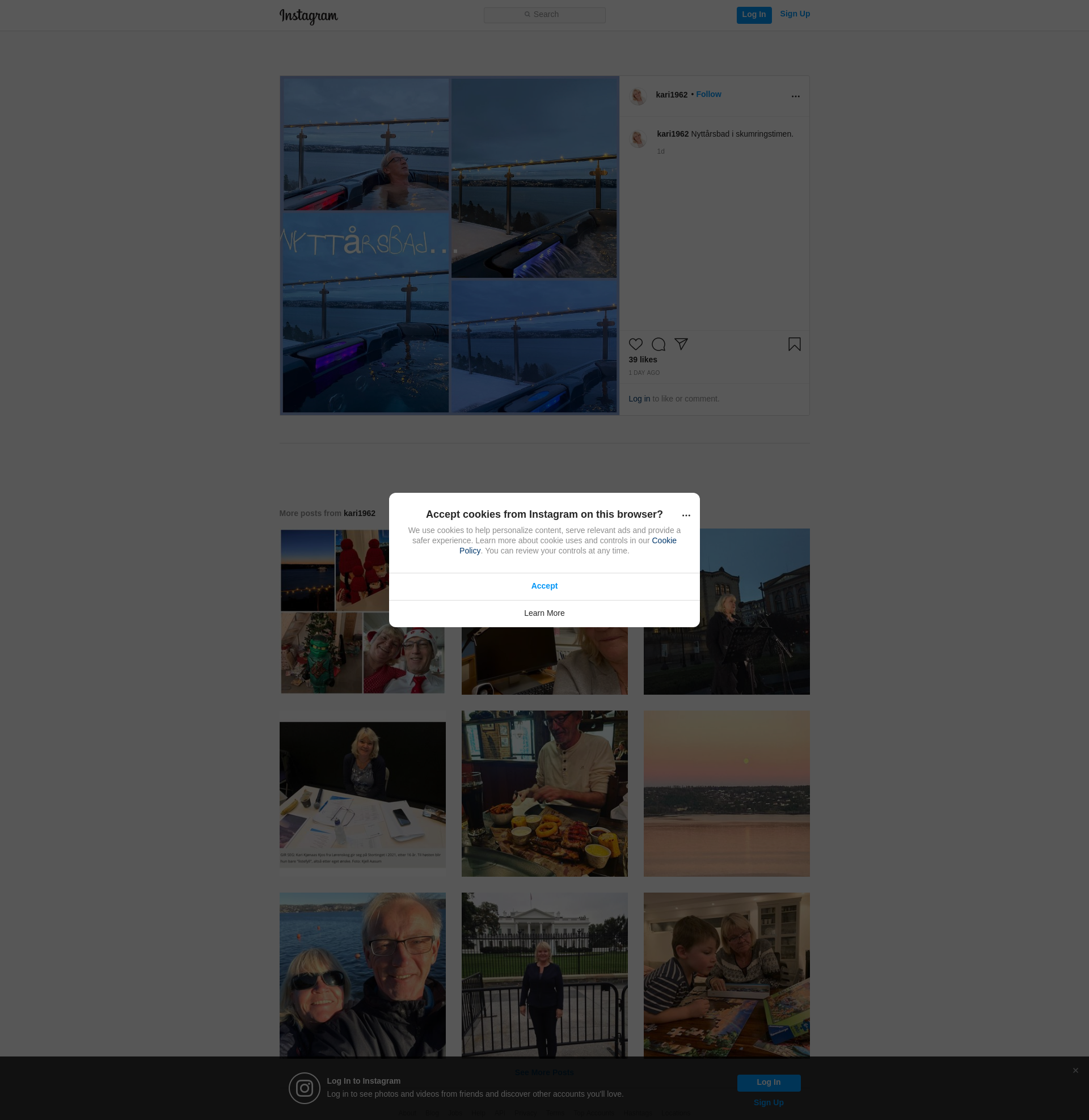Open cookie dialog three-dot options
Image resolution: width=1089 pixels, height=1120 pixels.
click(686, 515)
